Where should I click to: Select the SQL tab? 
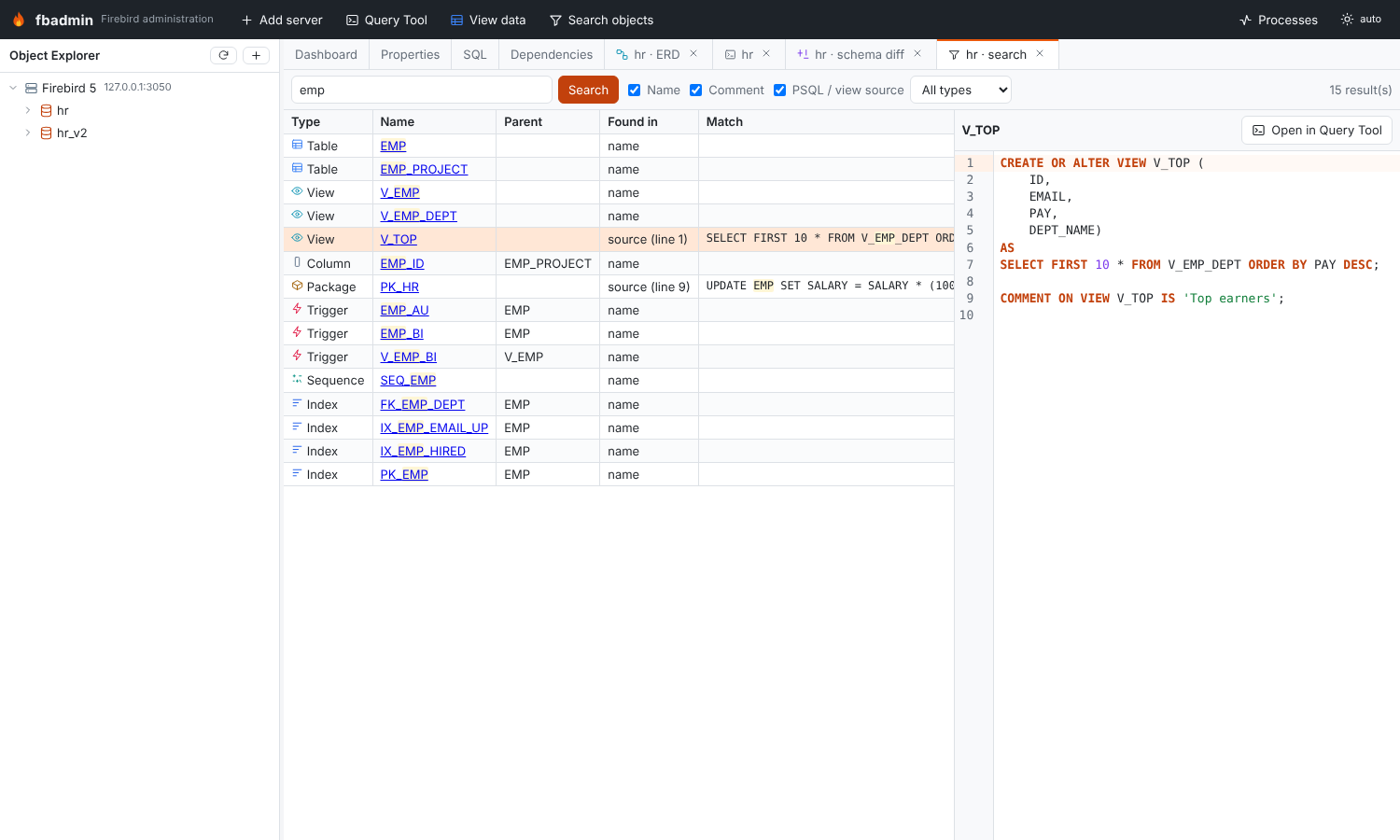click(x=475, y=55)
